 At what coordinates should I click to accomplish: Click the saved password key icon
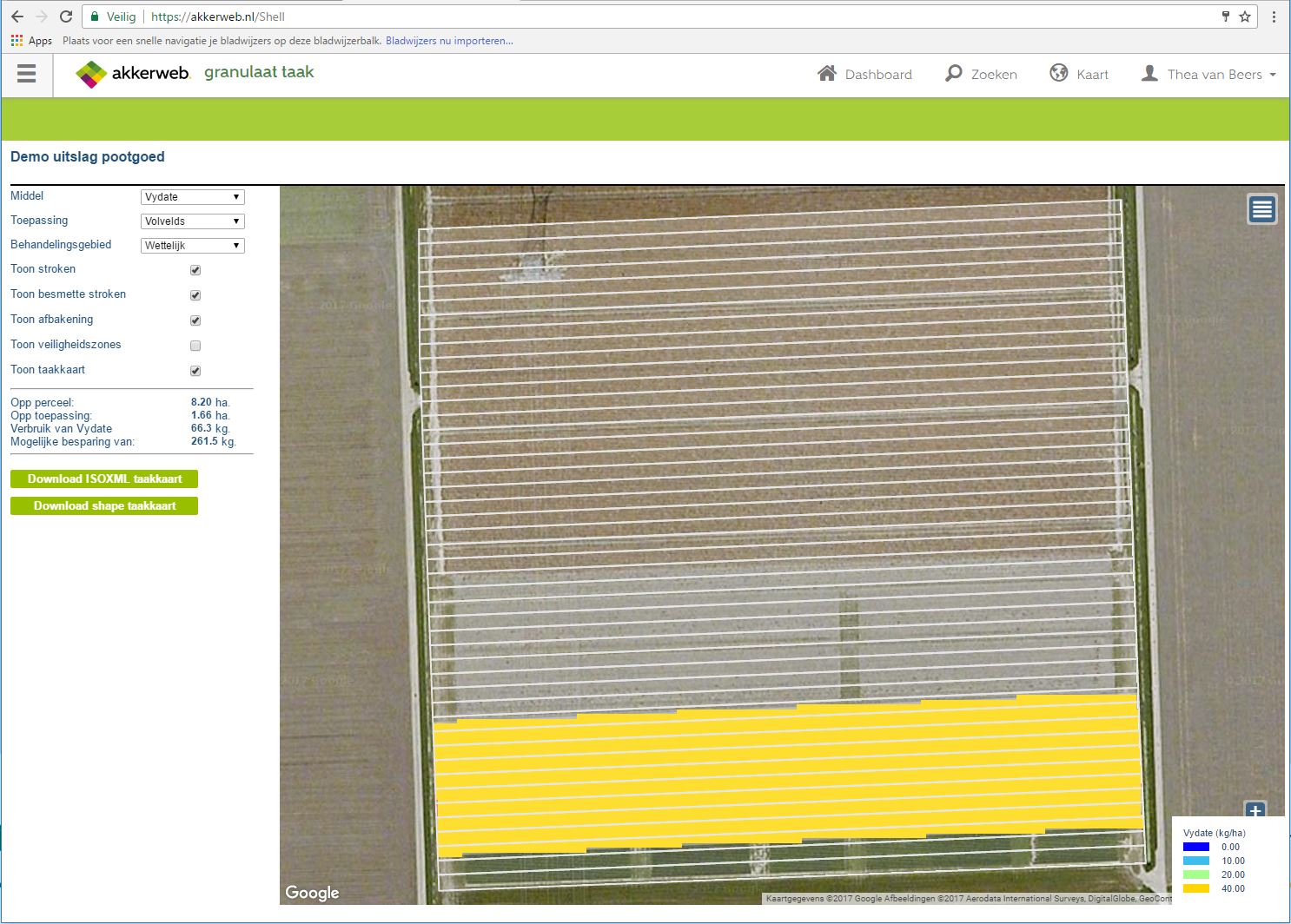click(1226, 16)
